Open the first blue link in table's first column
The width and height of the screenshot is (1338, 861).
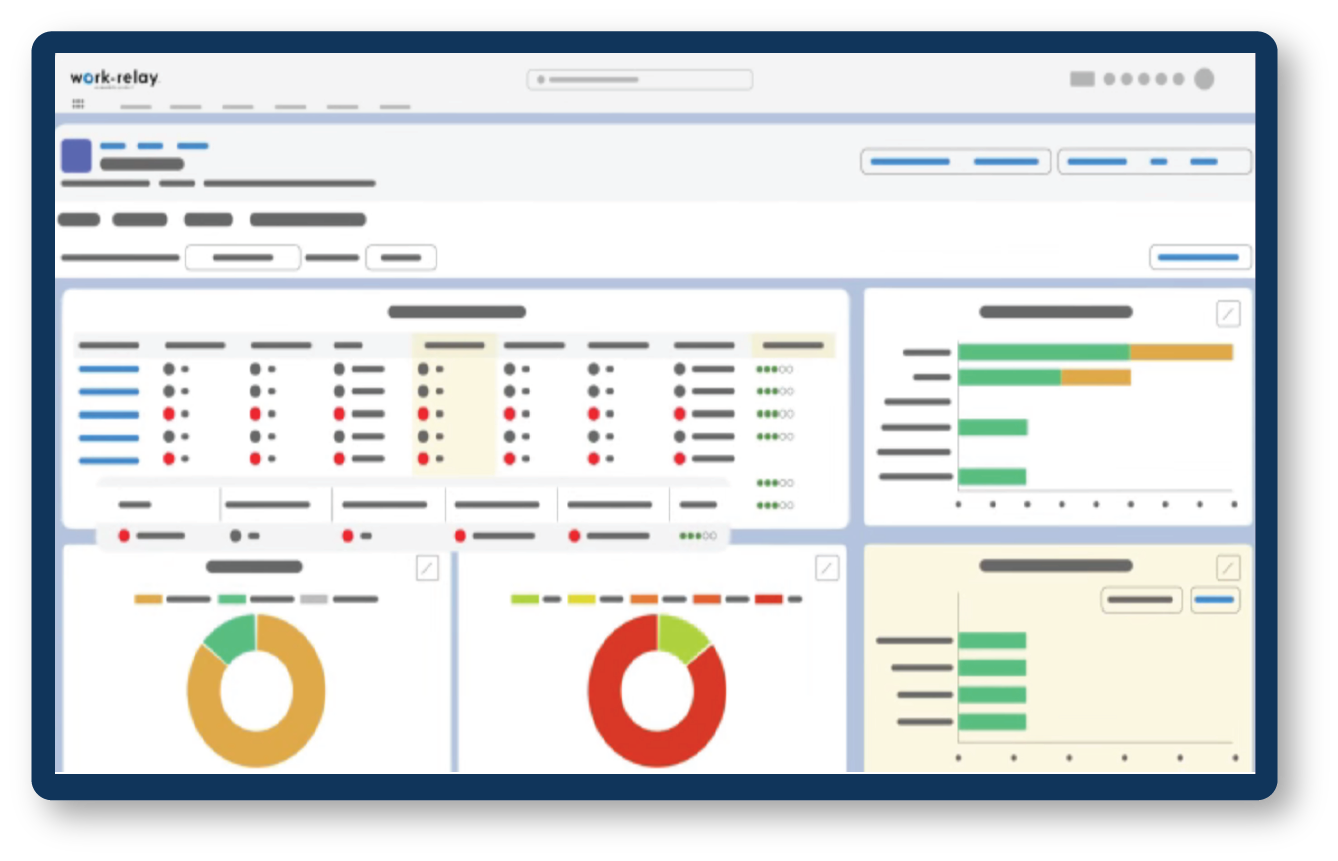109,369
